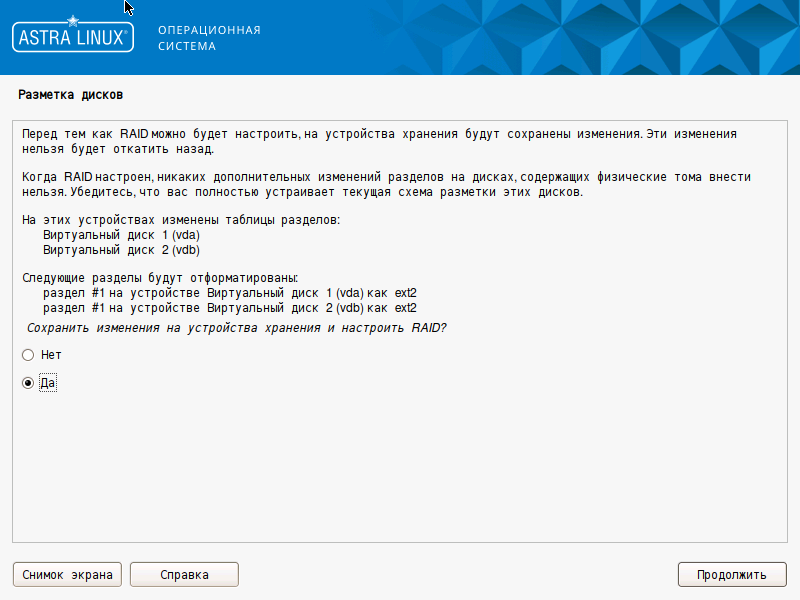
Task: Click the empty area below the radio options
Action: [400, 470]
